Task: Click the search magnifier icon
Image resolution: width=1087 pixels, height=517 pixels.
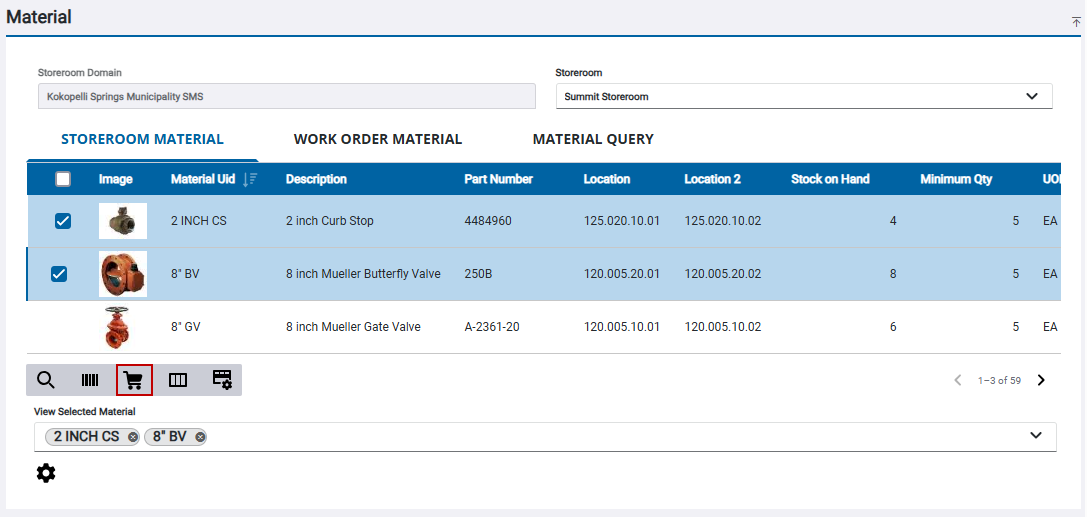Action: 46,380
